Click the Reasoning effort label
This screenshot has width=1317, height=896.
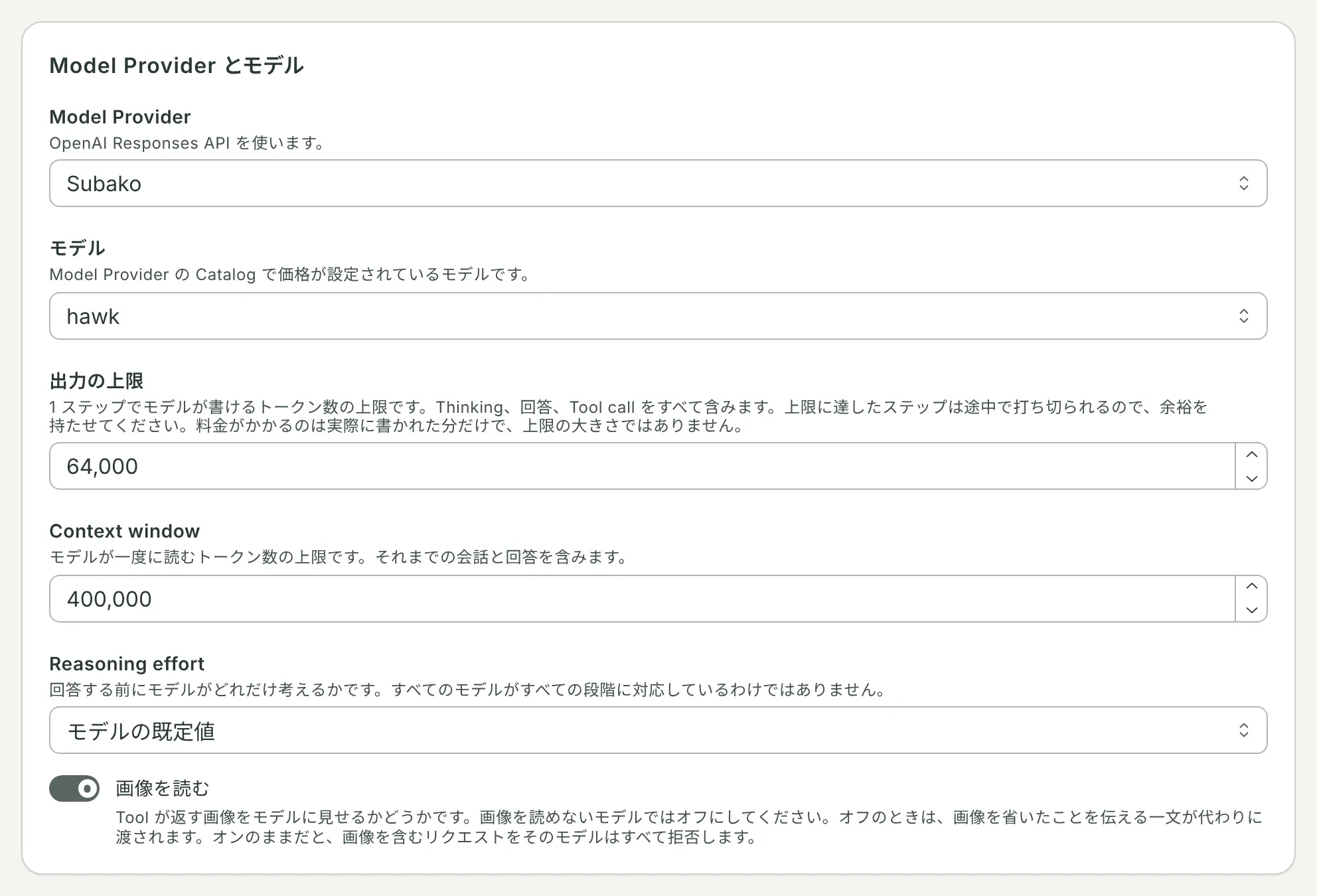pyautogui.click(x=127, y=664)
